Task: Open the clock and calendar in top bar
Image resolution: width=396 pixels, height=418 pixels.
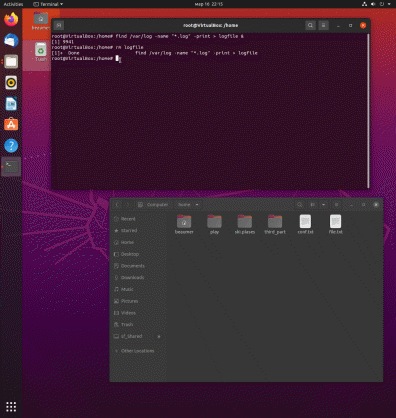Action: 209,4
